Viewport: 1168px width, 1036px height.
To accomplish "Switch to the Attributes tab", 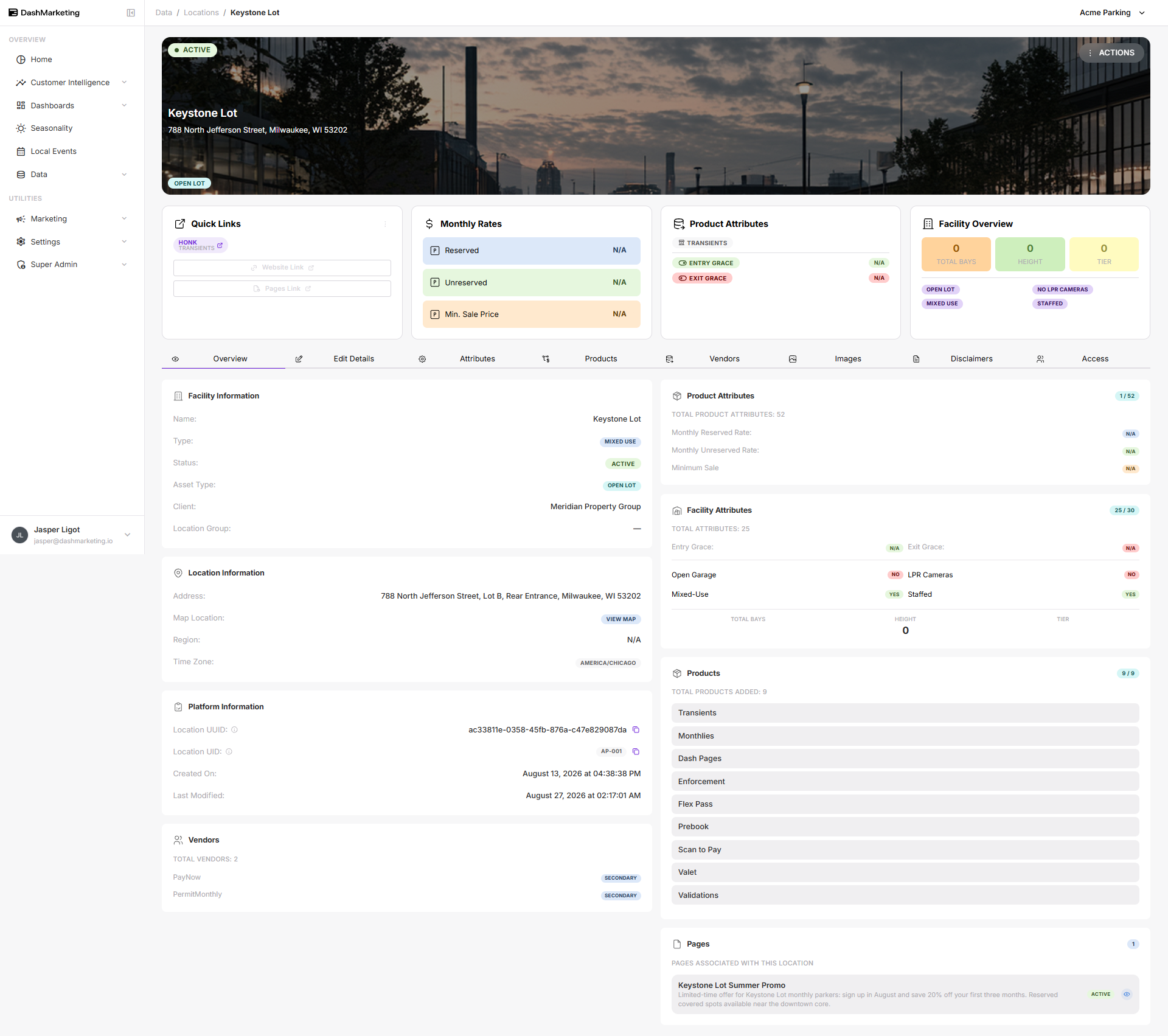I will [x=470, y=359].
